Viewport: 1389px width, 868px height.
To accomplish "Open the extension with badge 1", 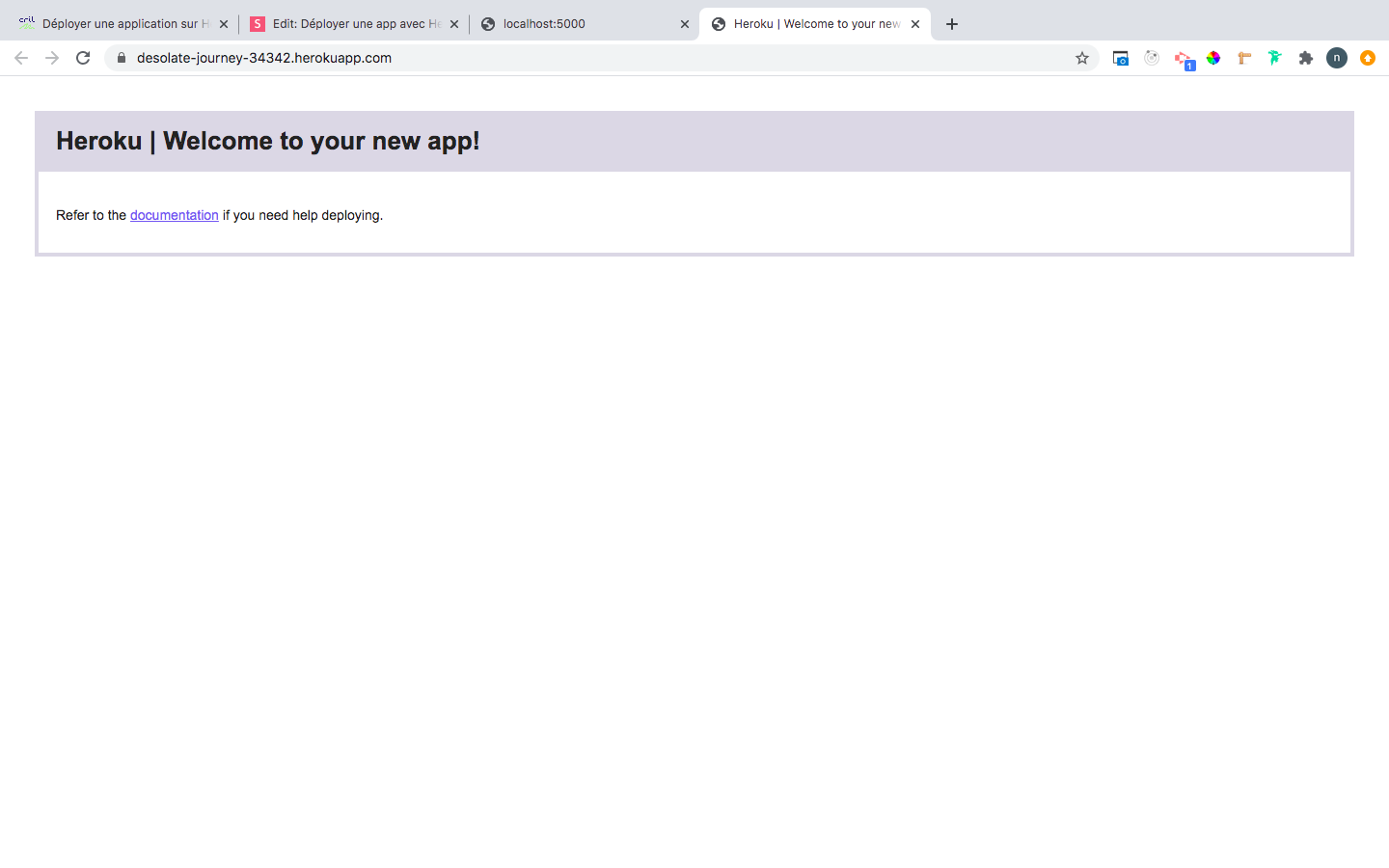I will [x=1184, y=60].
